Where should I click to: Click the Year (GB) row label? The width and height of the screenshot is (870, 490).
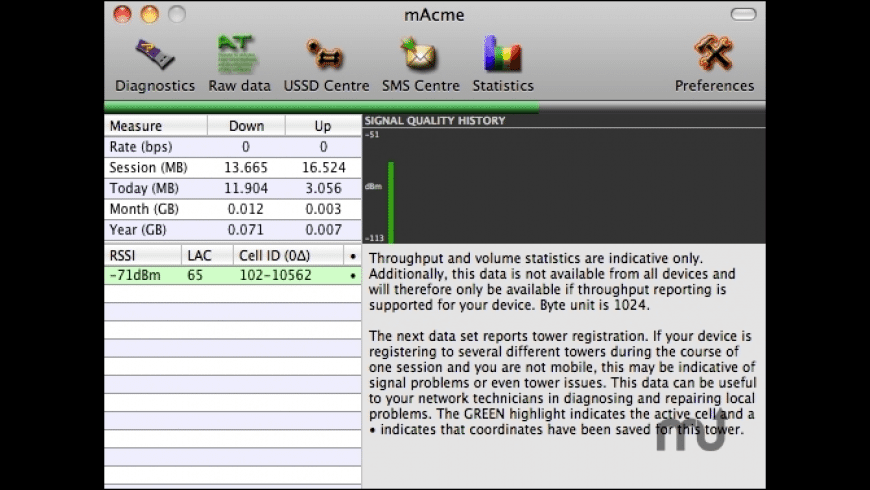138,230
